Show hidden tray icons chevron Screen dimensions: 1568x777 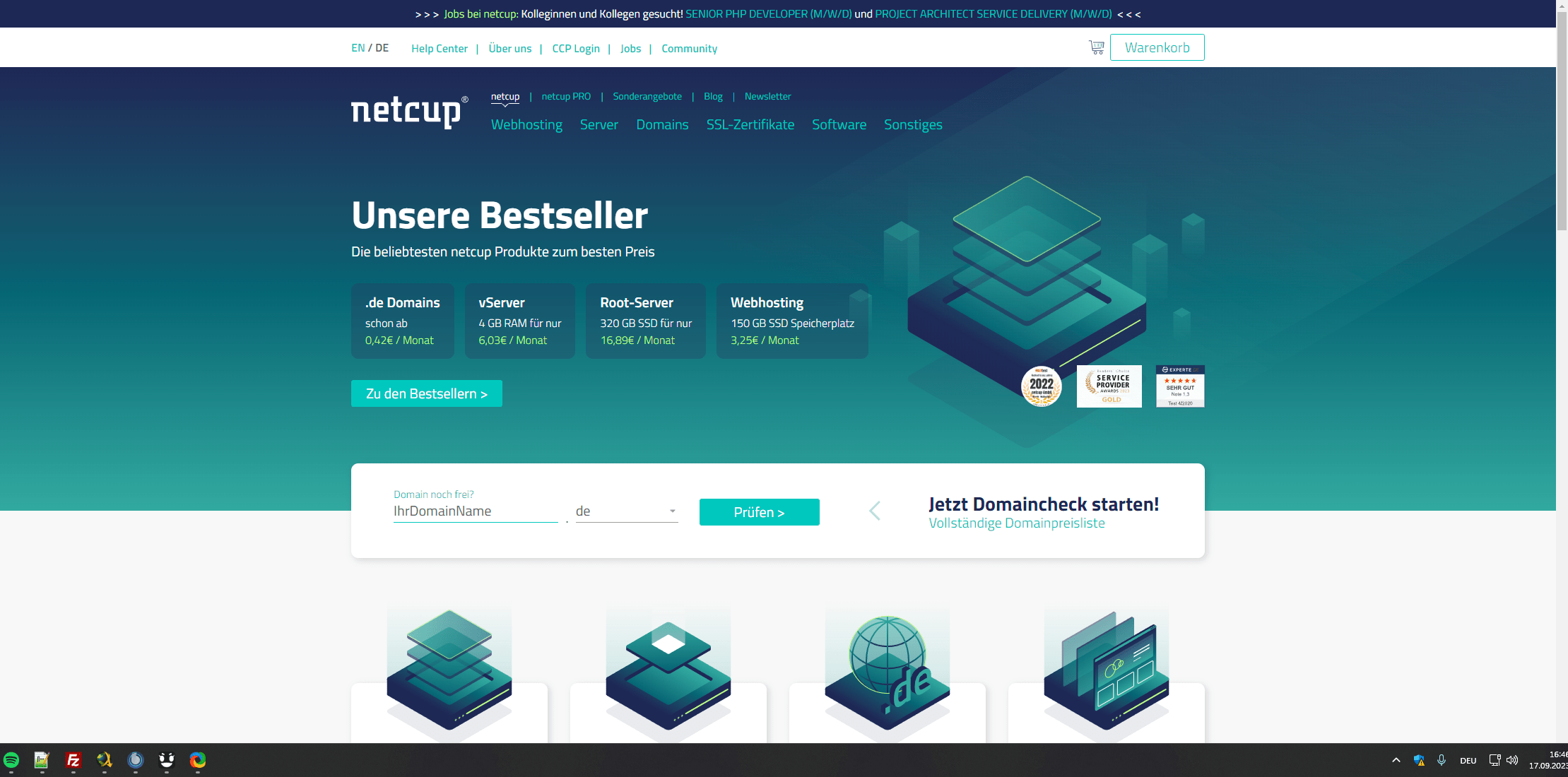[x=1396, y=760]
